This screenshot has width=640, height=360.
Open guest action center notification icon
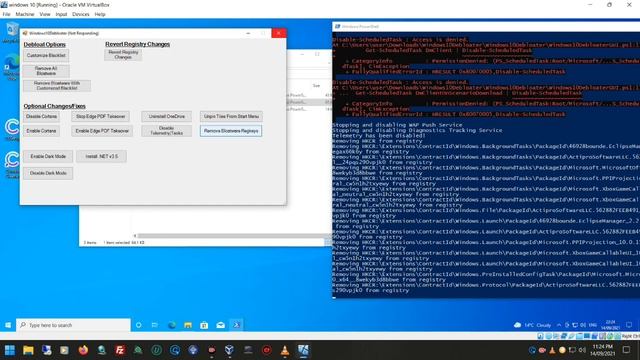click(x=629, y=325)
